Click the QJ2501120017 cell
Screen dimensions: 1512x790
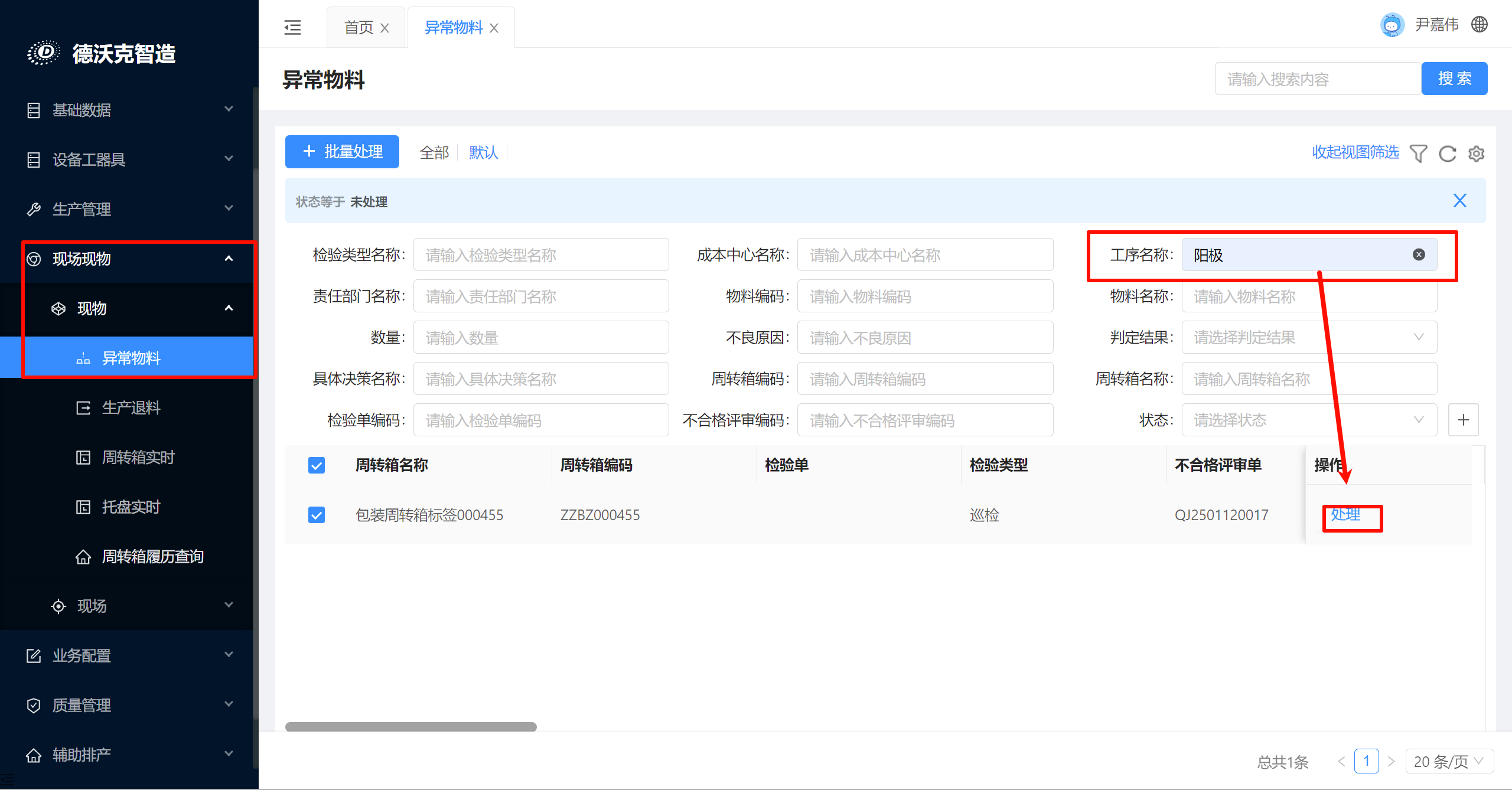click(1221, 515)
